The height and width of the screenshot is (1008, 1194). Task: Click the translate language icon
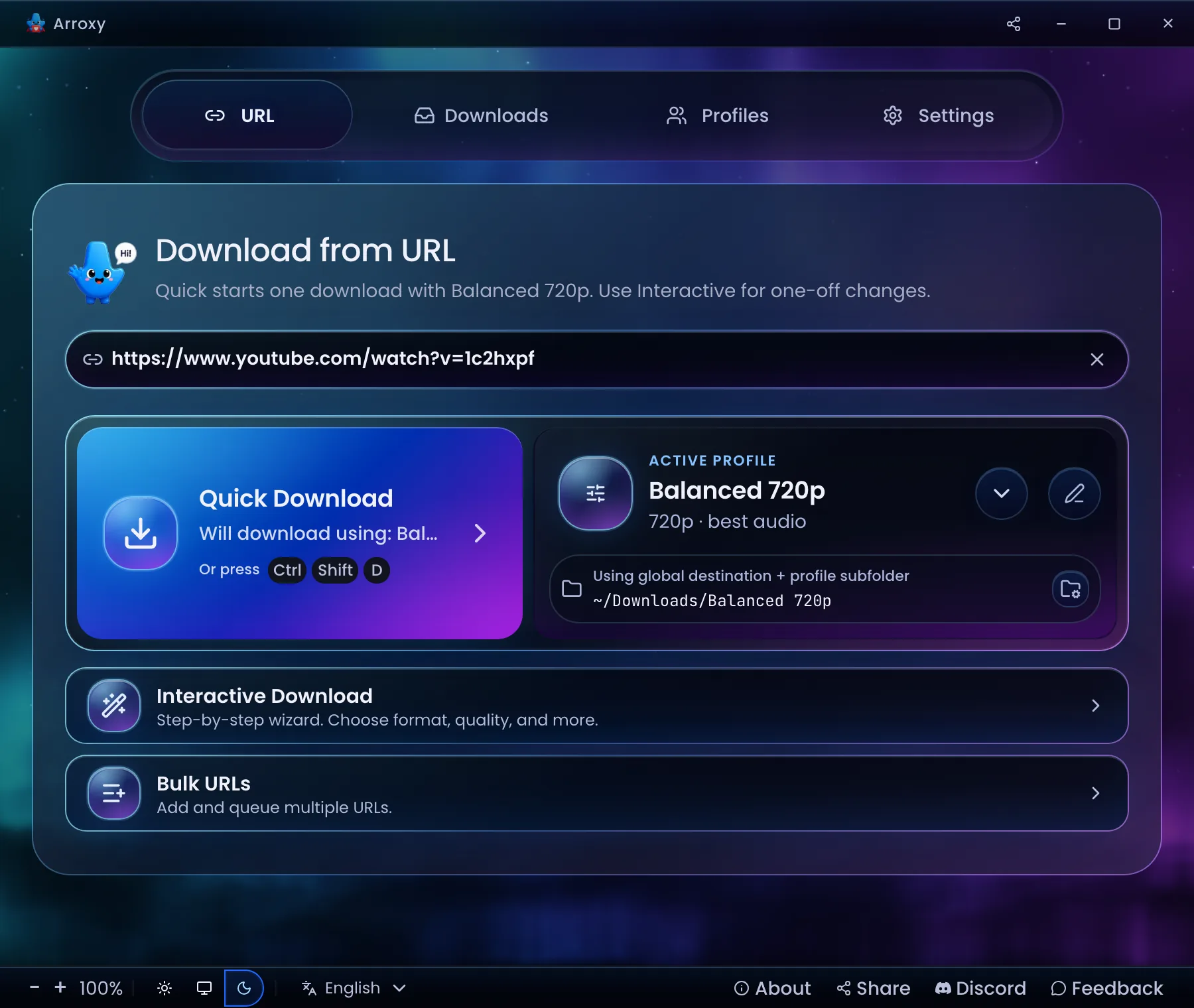tap(309, 988)
